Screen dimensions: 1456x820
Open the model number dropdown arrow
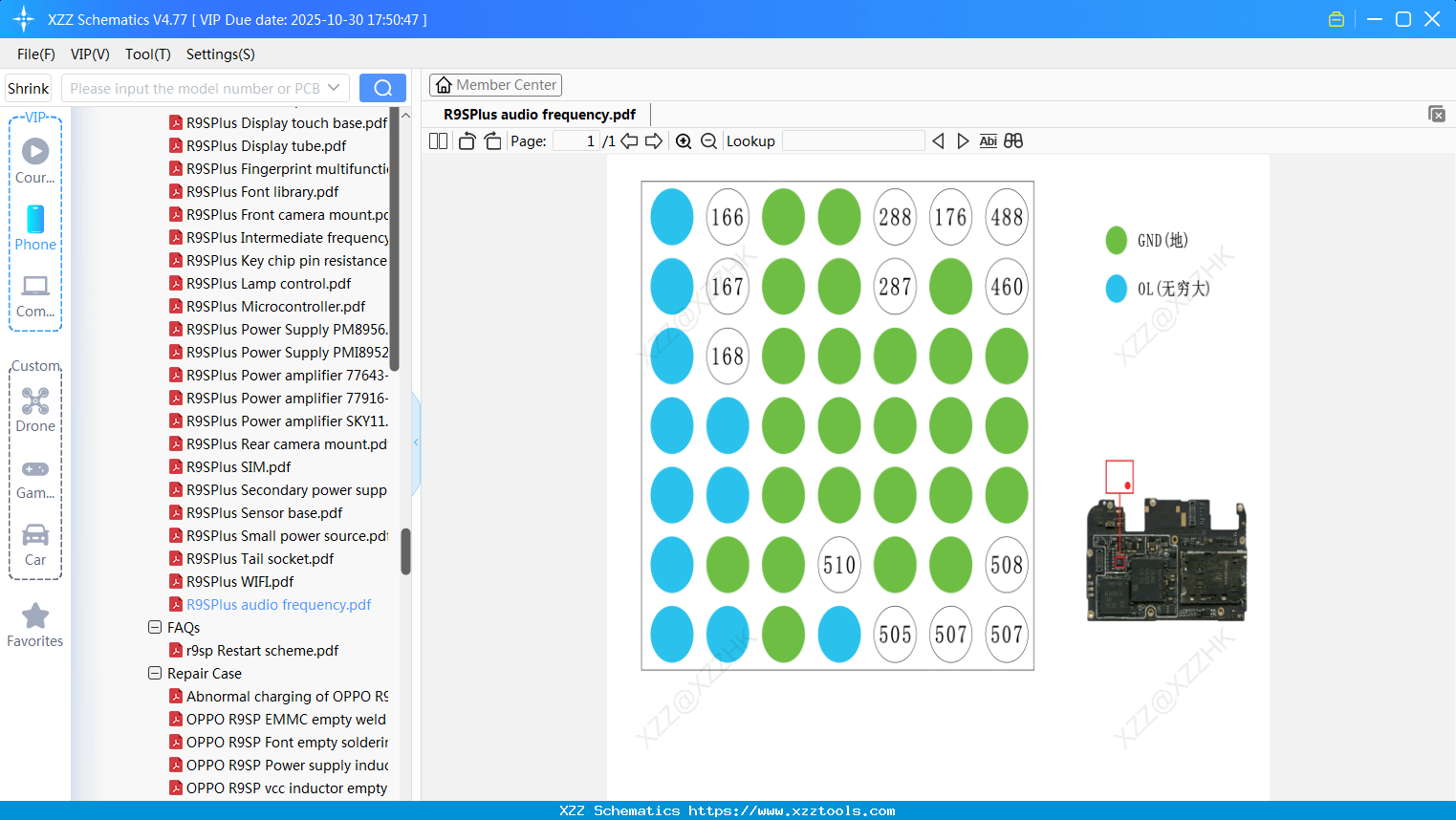(334, 88)
